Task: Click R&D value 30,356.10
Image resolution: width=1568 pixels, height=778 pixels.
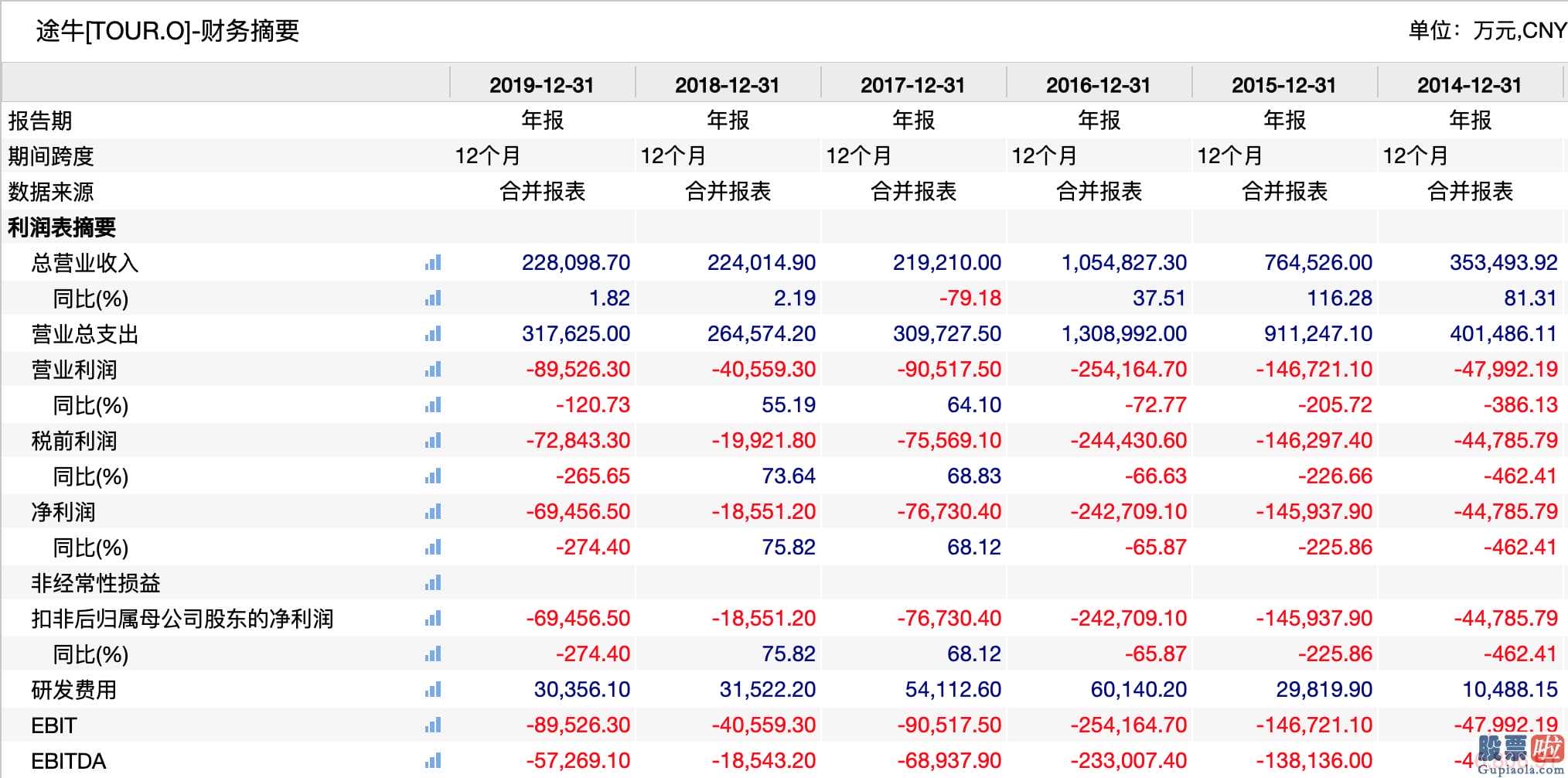Action: (x=582, y=690)
